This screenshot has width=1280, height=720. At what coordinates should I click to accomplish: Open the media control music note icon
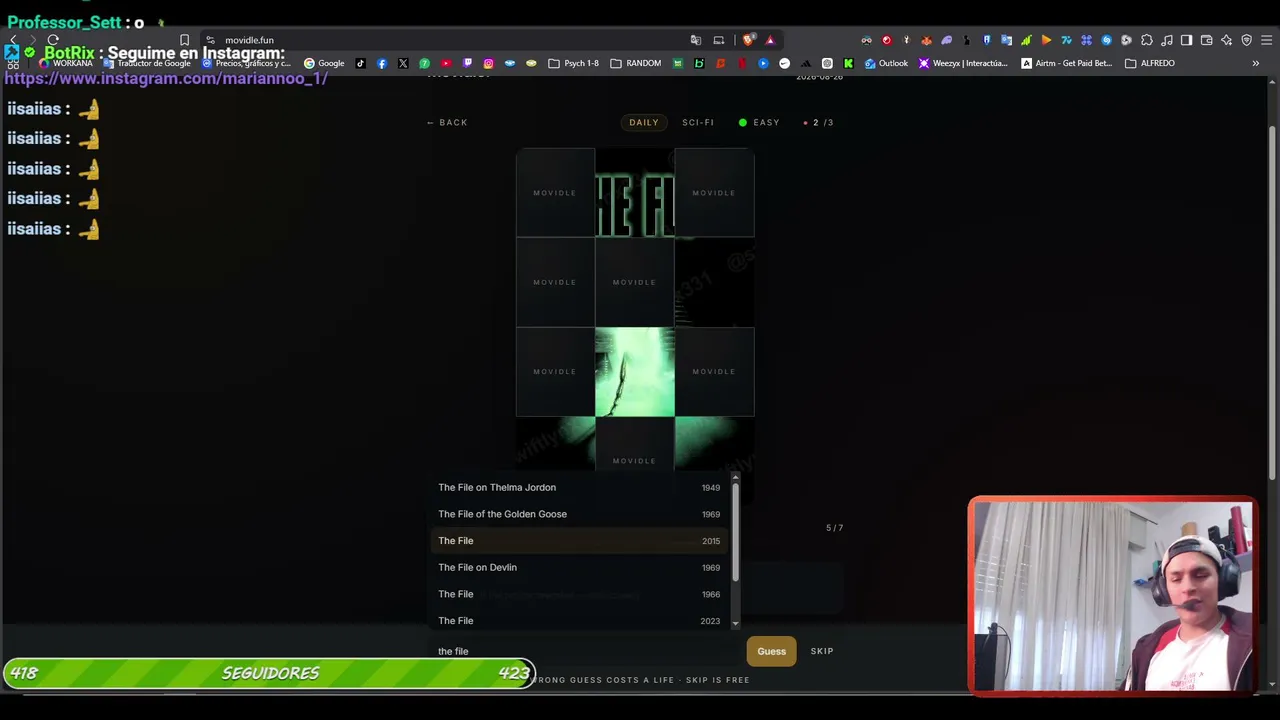[x=1167, y=40]
